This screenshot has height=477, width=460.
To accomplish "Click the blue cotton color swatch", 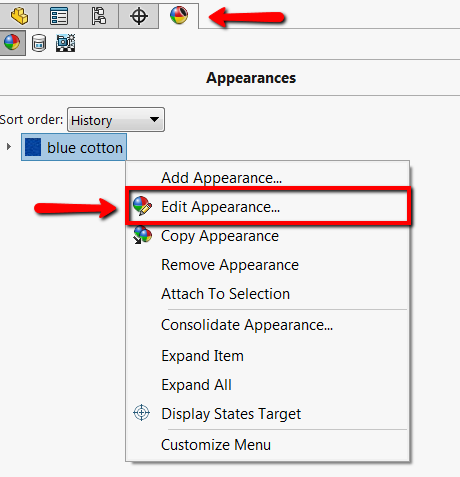I will (33, 147).
